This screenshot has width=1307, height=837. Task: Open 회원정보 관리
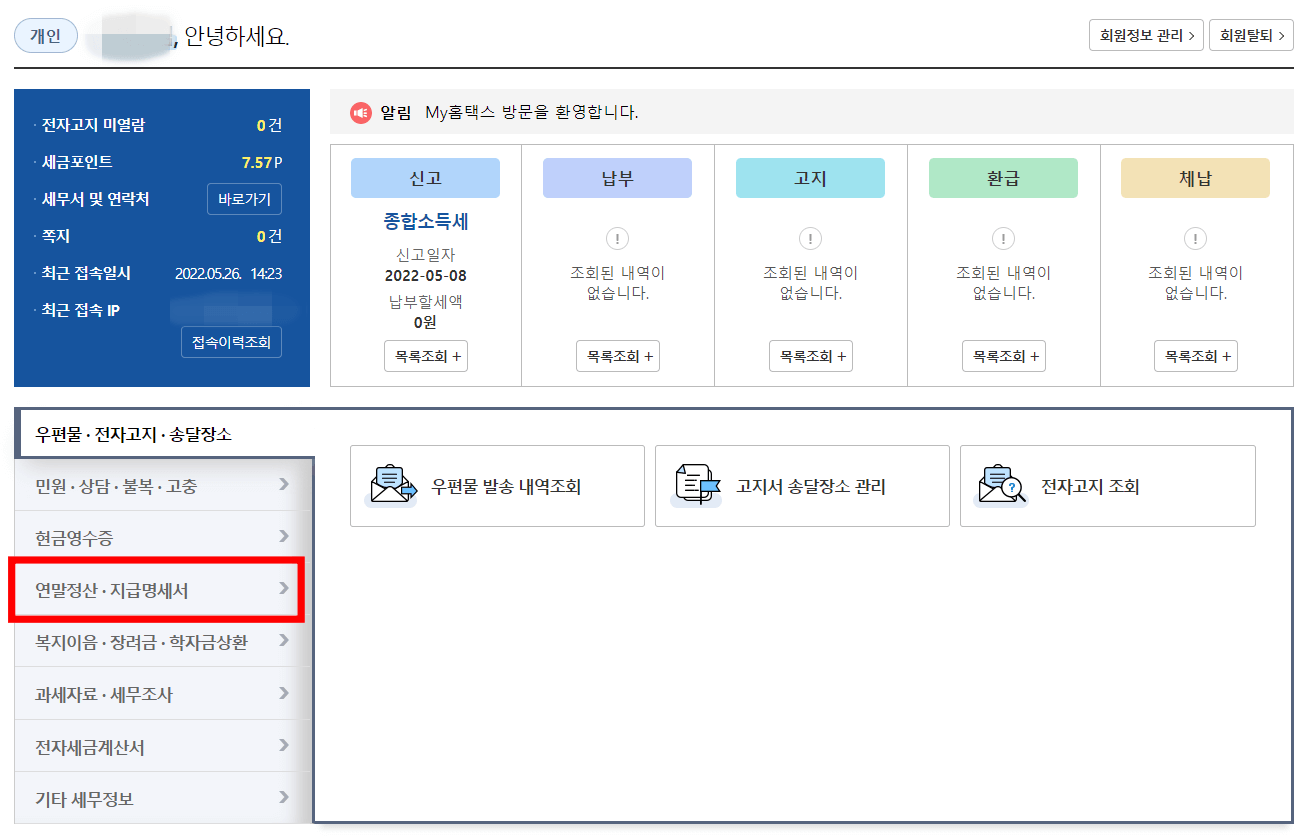coord(1146,34)
